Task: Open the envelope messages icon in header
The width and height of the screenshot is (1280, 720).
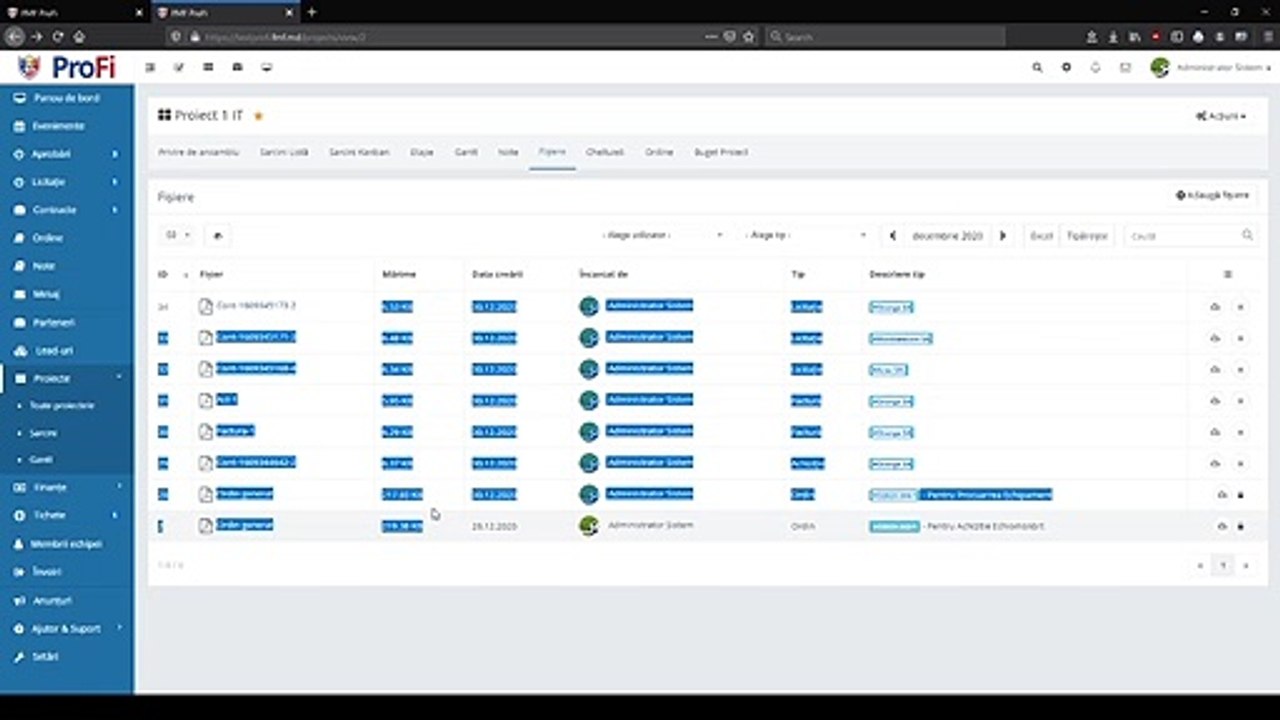Action: tap(1125, 67)
